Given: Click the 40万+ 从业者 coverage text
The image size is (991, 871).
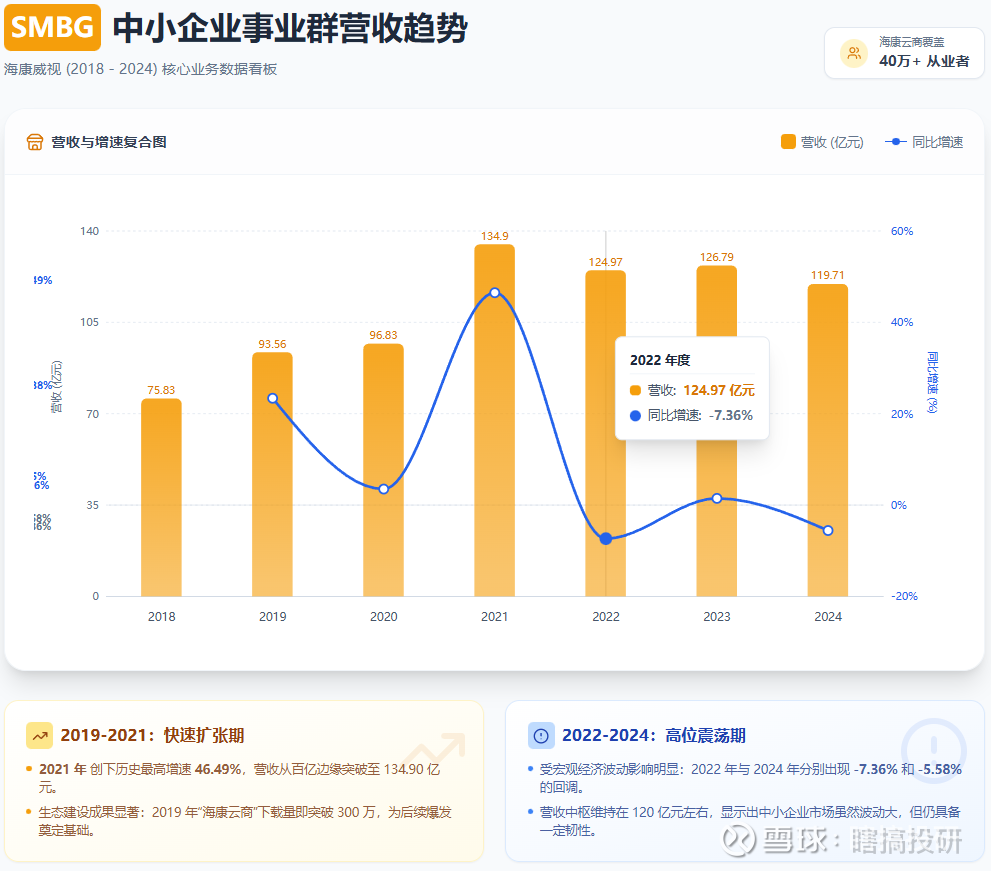Looking at the screenshot, I should (924, 61).
